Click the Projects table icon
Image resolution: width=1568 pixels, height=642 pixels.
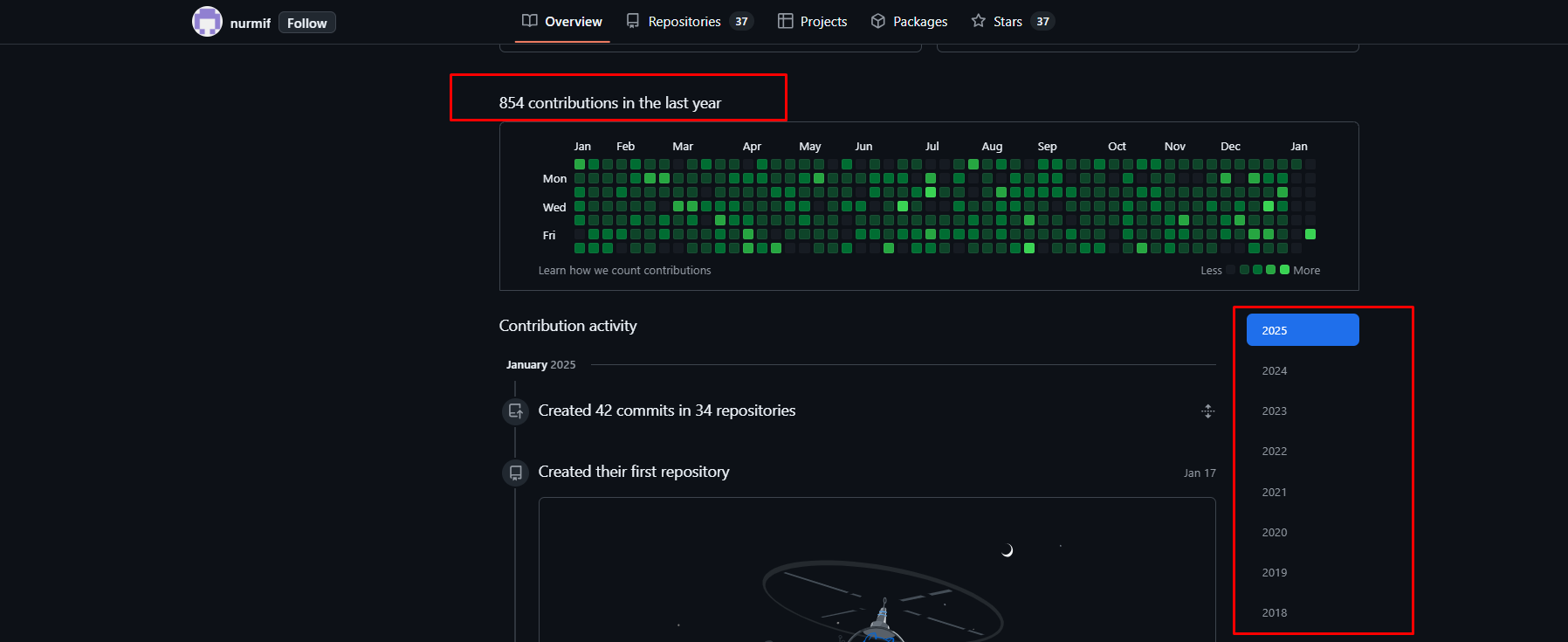tap(785, 21)
